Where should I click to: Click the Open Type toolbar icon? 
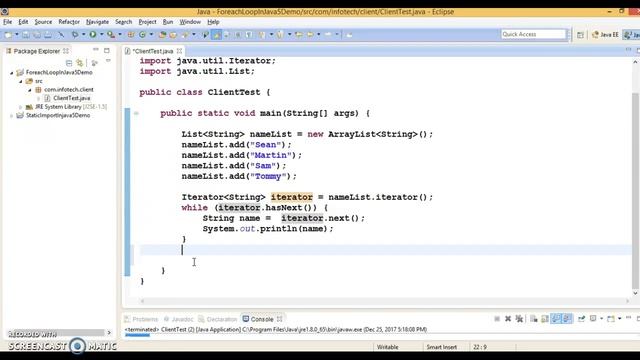(162, 35)
